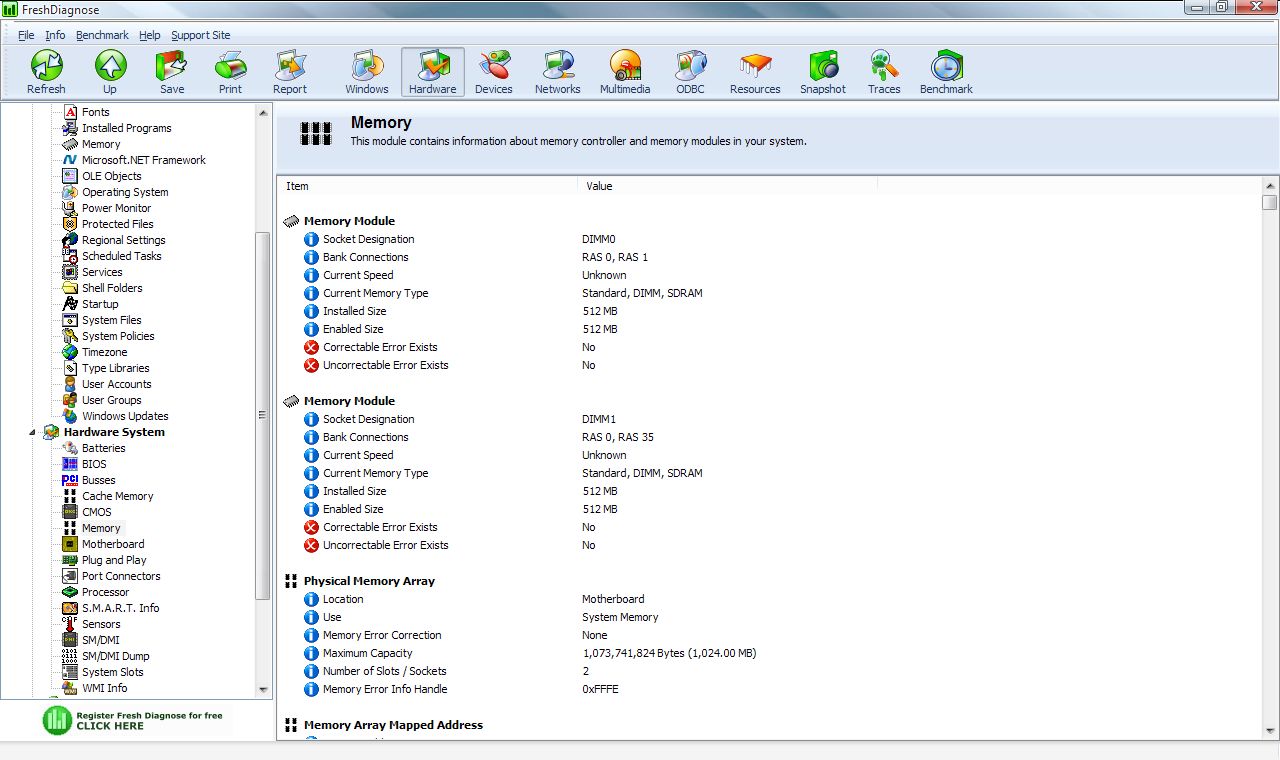Viewport: 1280px width, 760px height.
Task: Select Batteries in the tree
Action: coord(104,448)
